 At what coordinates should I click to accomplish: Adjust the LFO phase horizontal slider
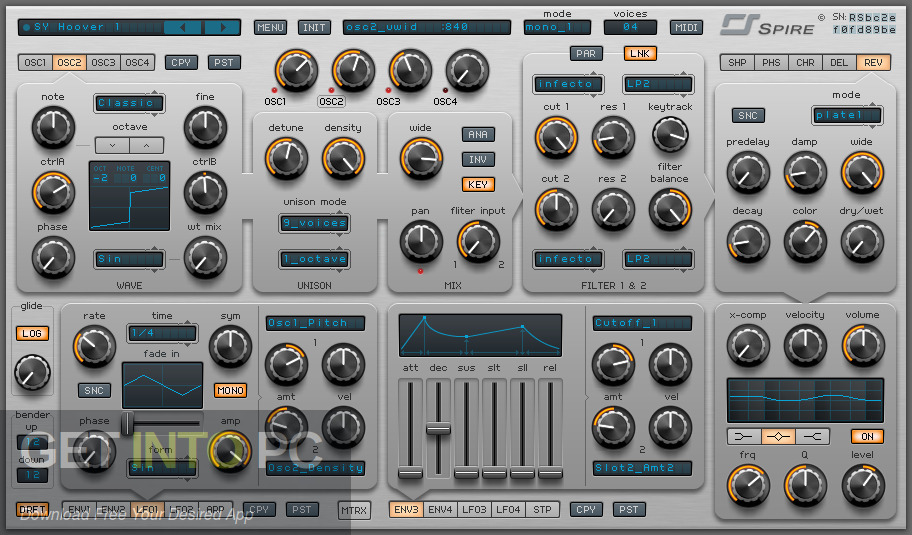[x=127, y=423]
